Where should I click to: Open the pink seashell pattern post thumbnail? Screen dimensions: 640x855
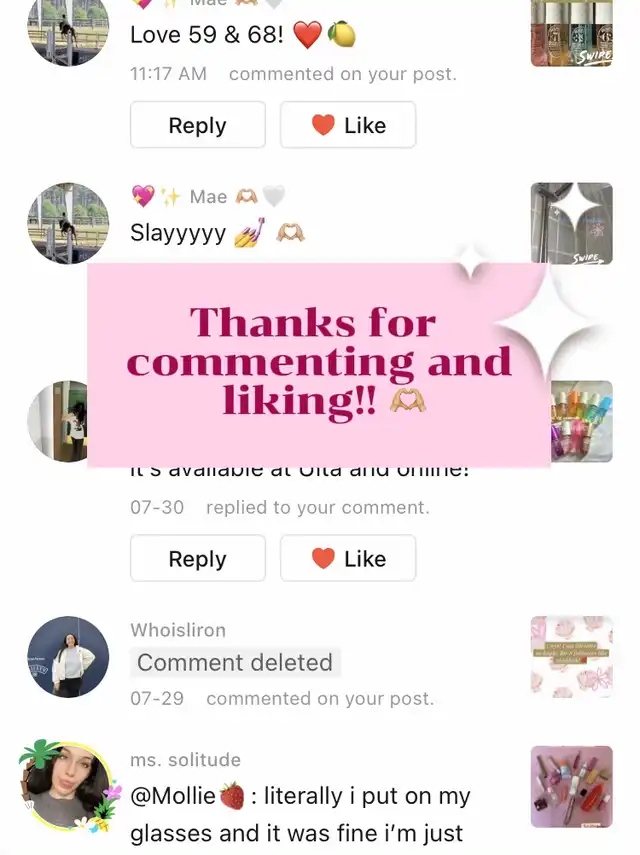click(572, 657)
